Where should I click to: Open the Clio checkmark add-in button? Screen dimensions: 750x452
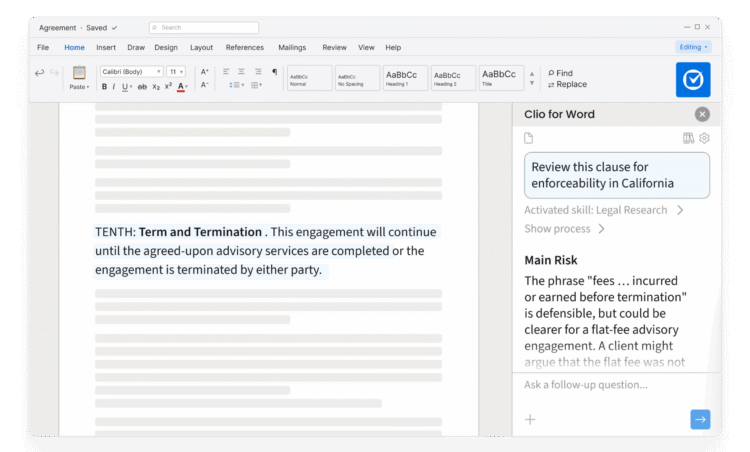(x=693, y=79)
